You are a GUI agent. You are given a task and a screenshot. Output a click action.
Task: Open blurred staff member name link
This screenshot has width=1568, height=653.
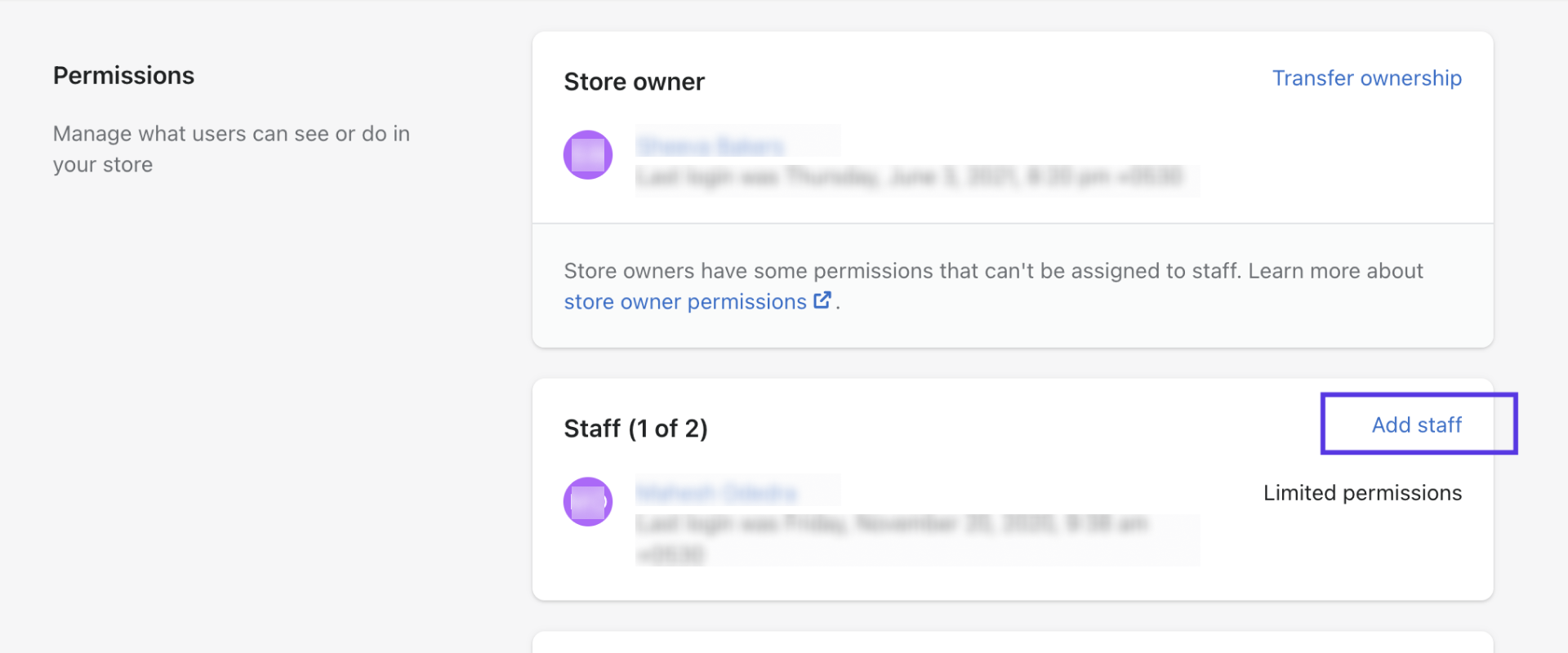pos(716,493)
